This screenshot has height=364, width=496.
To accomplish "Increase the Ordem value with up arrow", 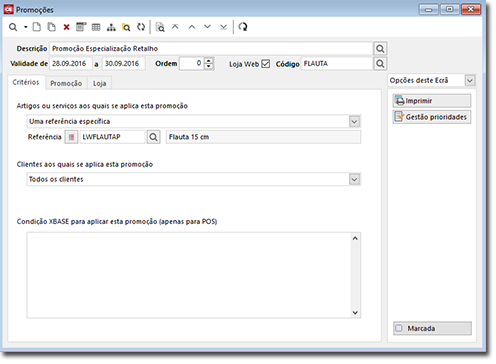I will [209, 61].
